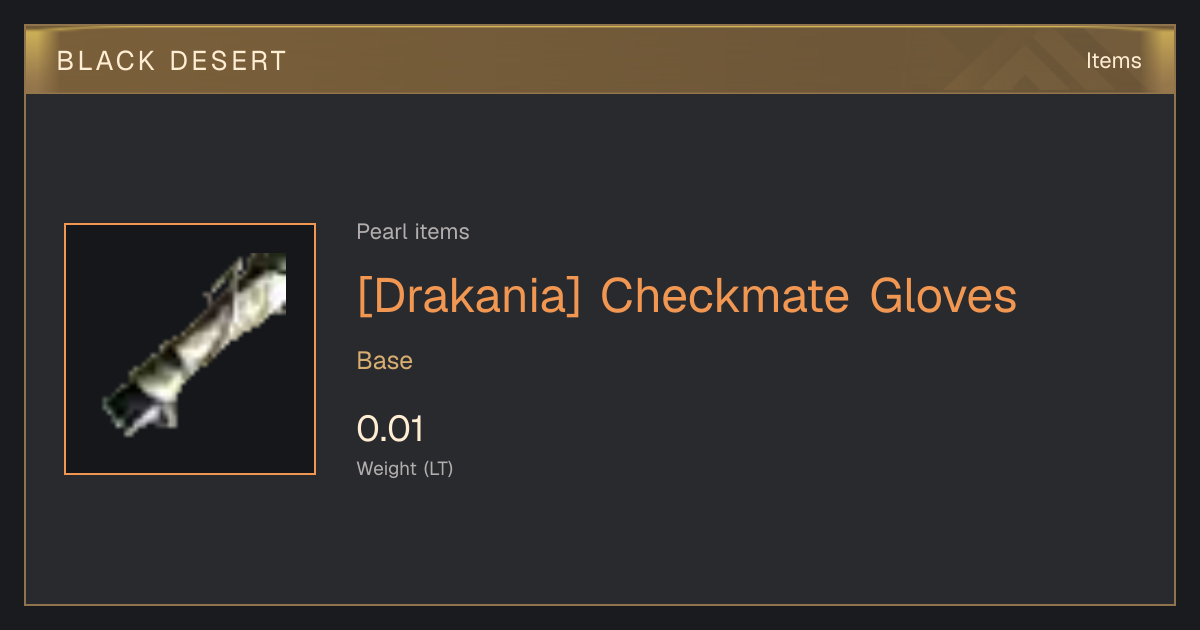Select the Pearl items category label
Viewport: 1200px width, 630px height.
pos(413,232)
